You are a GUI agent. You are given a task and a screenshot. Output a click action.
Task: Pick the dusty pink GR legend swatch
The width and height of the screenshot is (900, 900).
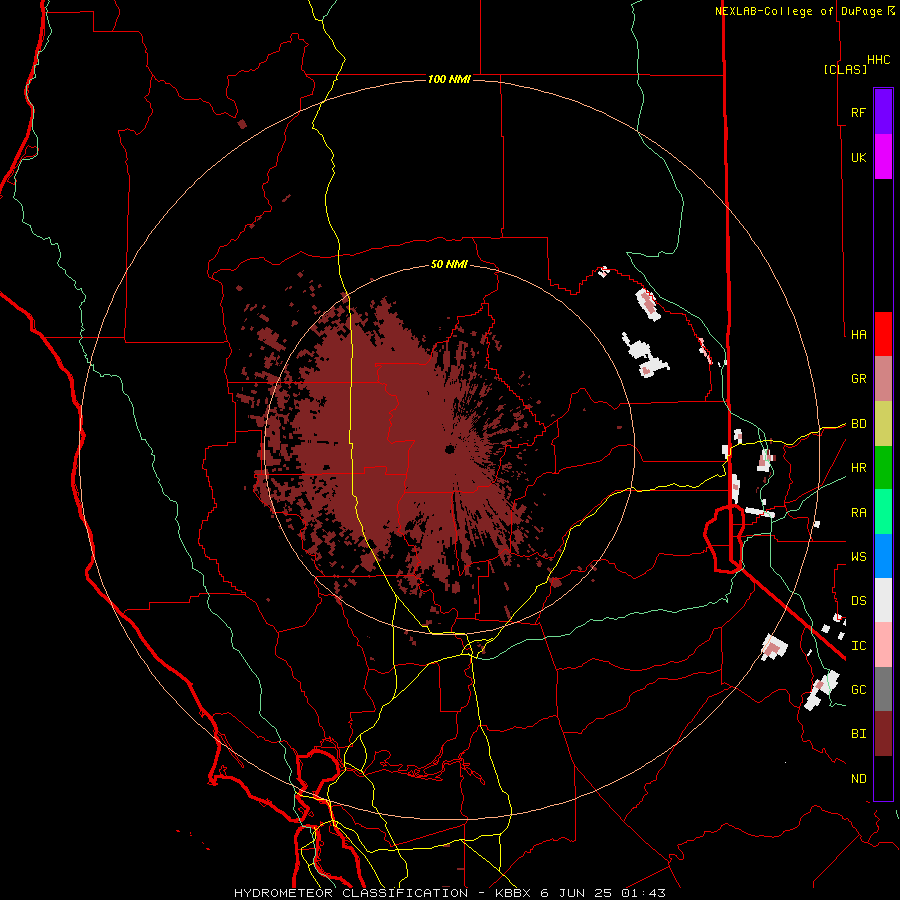coord(883,379)
